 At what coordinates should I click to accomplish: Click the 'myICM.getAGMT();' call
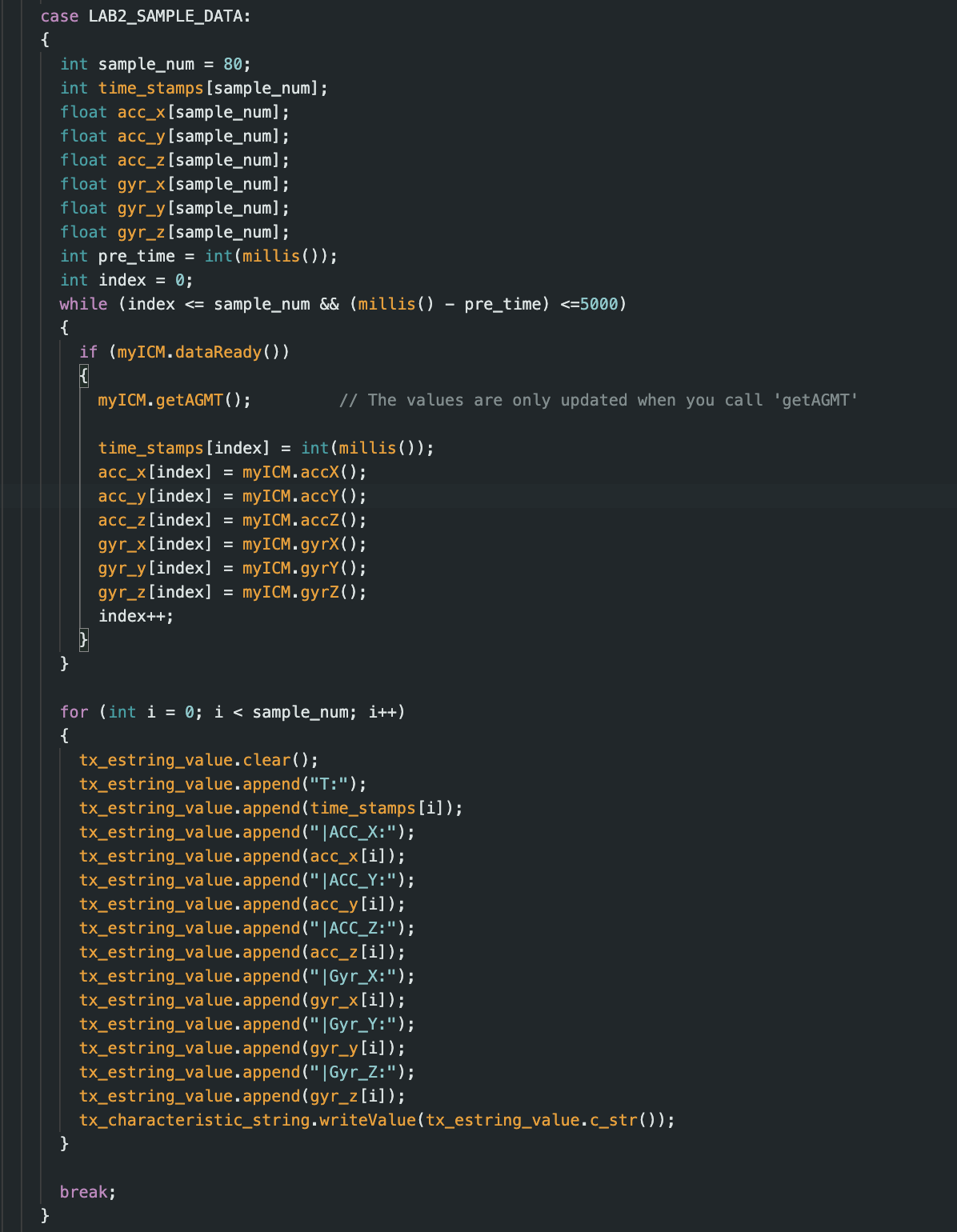(x=174, y=400)
